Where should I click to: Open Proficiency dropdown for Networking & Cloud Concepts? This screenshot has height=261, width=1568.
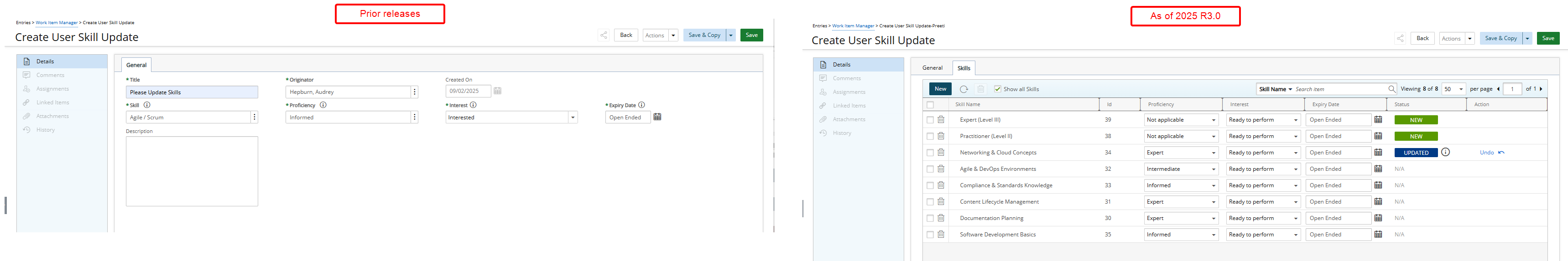1182,153
